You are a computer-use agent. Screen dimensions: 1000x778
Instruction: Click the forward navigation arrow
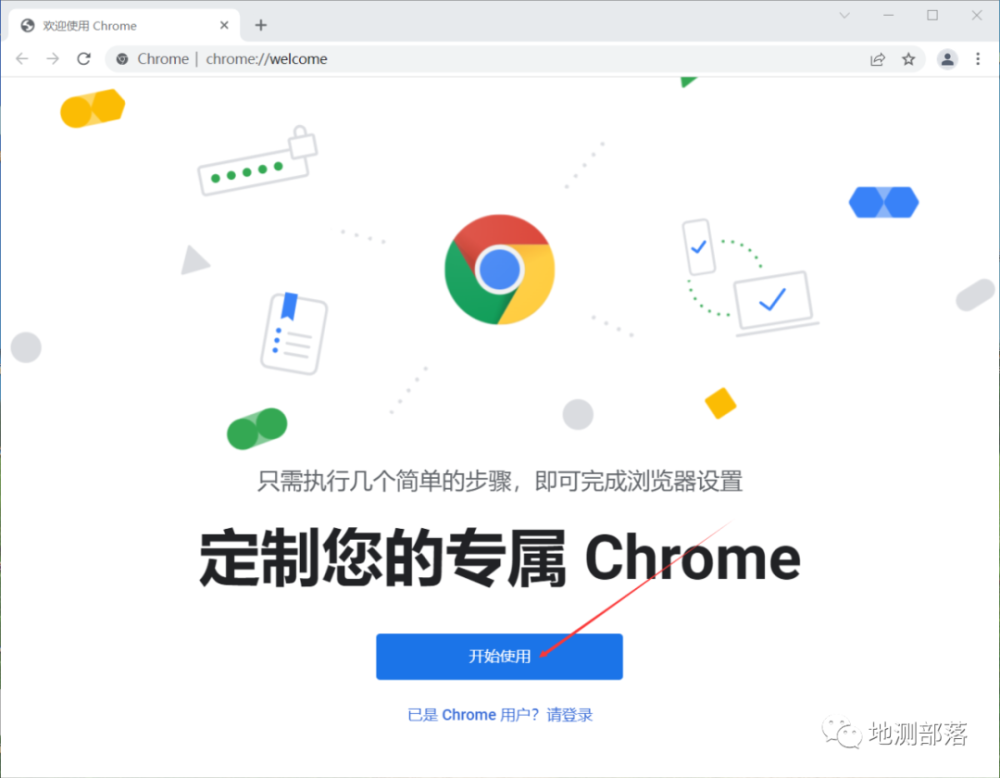click(53, 59)
